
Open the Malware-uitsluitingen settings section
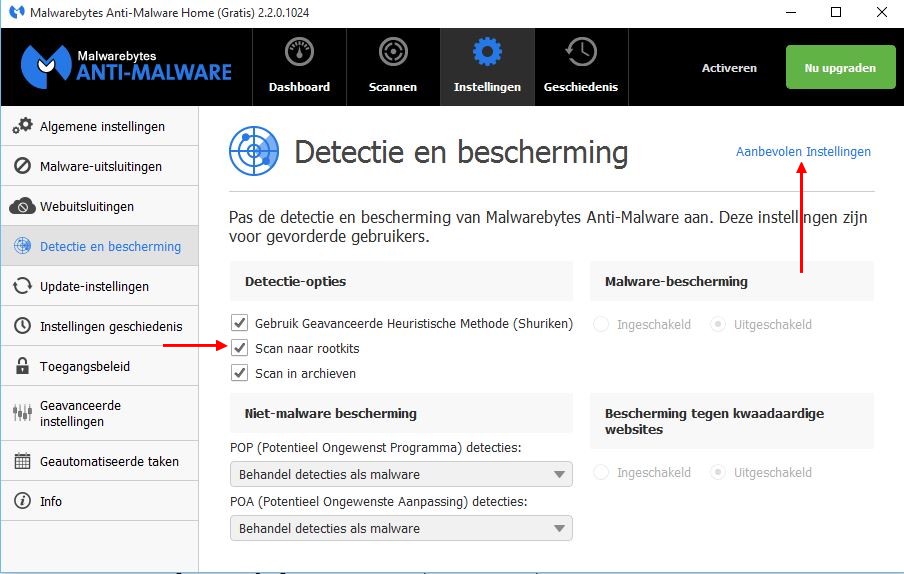[x=100, y=167]
